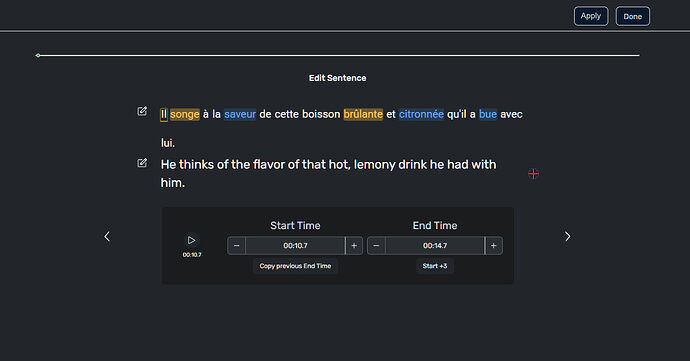Click the Start Time value field

click(x=295, y=246)
